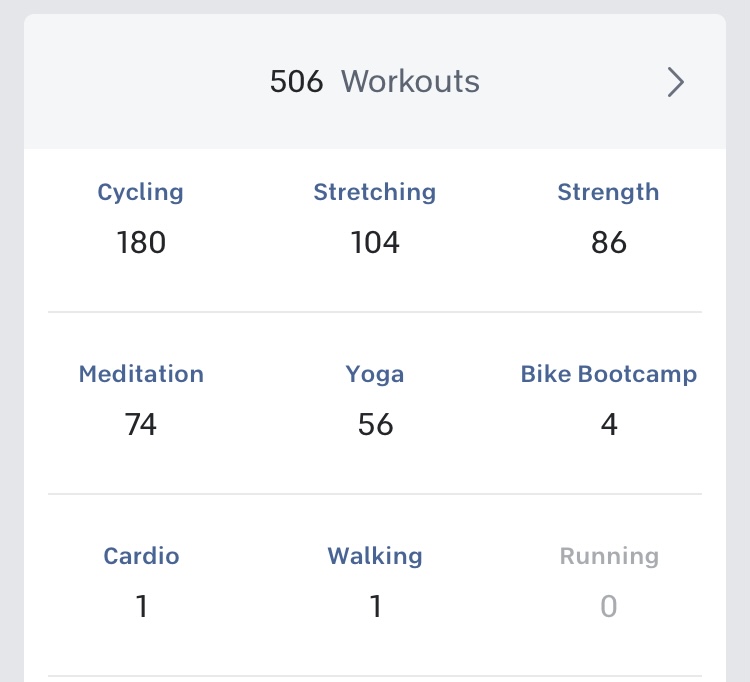
Task: Tap the 56 yoga count
Action: pyautogui.click(x=375, y=425)
